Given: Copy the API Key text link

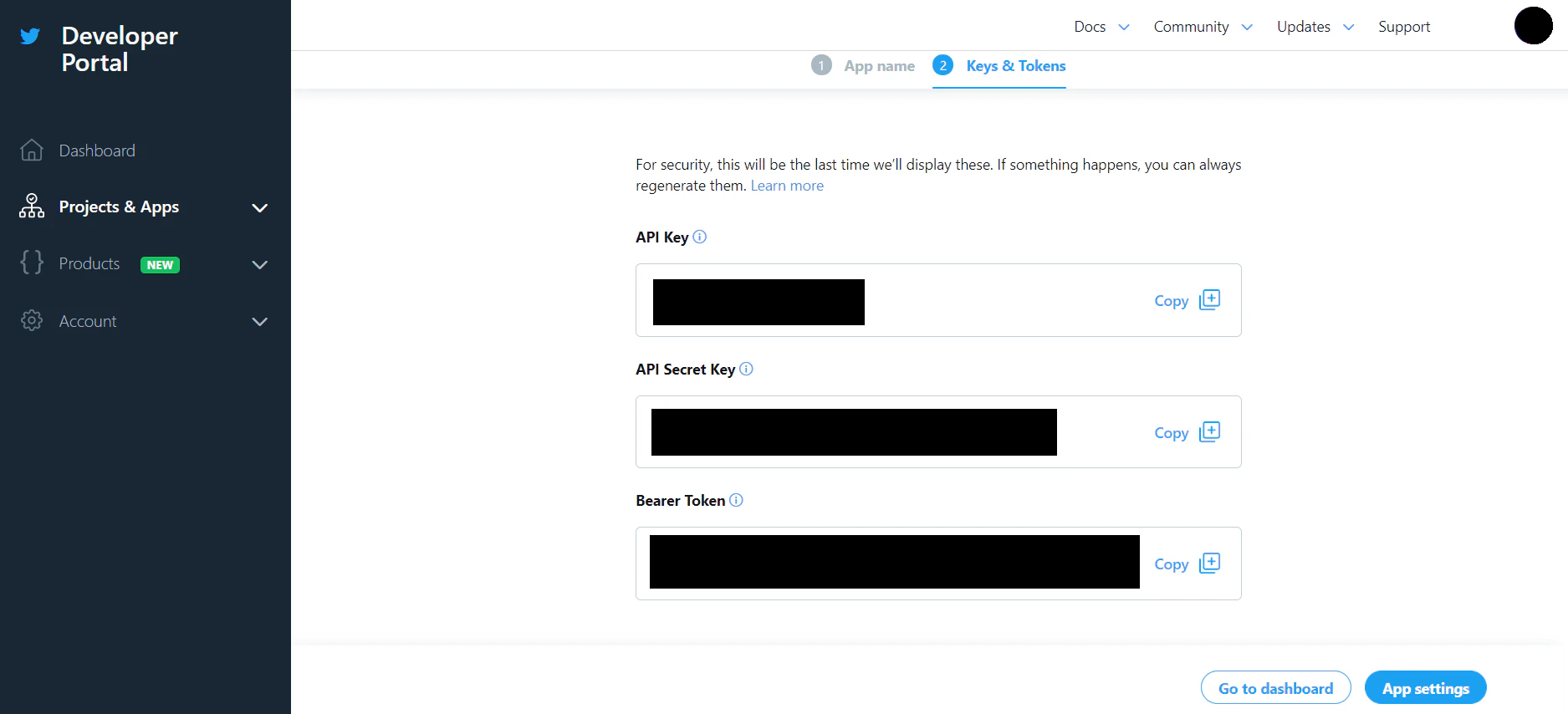Looking at the screenshot, I should 1171,301.
